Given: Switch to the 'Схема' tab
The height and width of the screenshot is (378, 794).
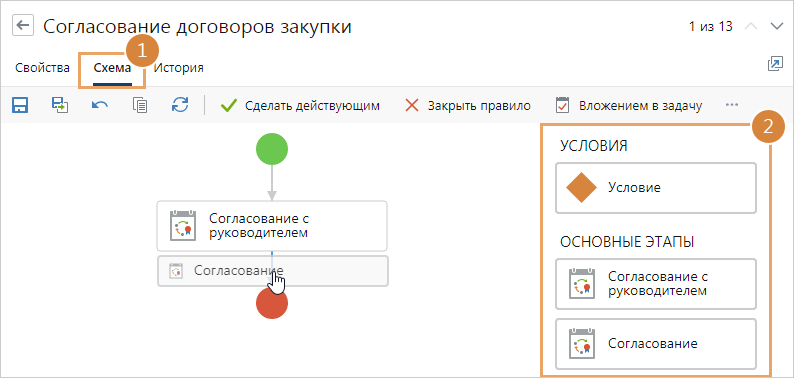Looking at the screenshot, I should point(112,68).
